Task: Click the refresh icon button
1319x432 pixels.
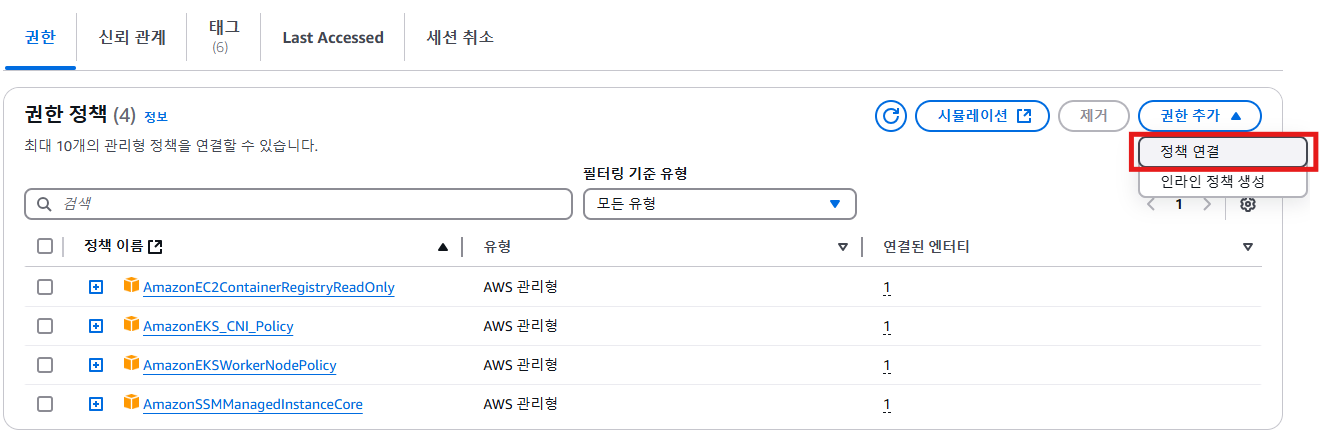Action: pyautogui.click(x=890, y=116)
